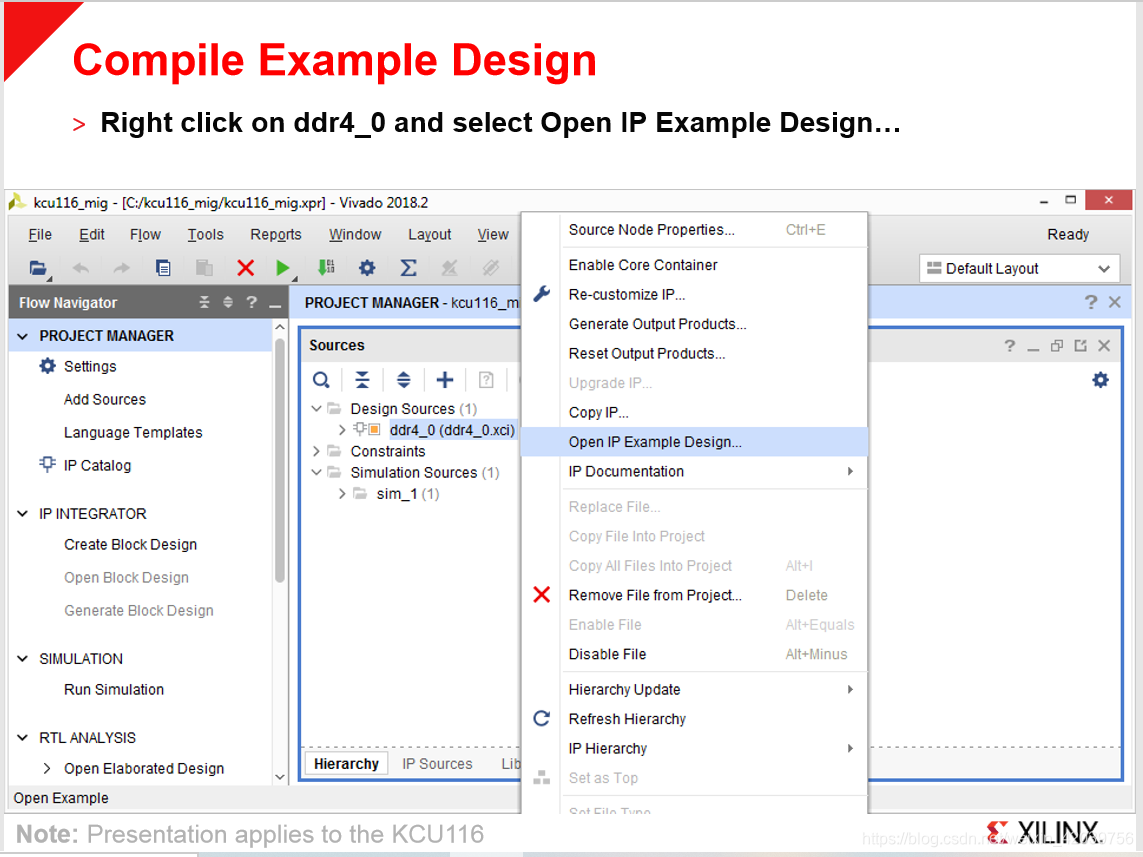Click the Copy toolbar icon
This screenshot has width=1143, height=857.
click(163, 268)
